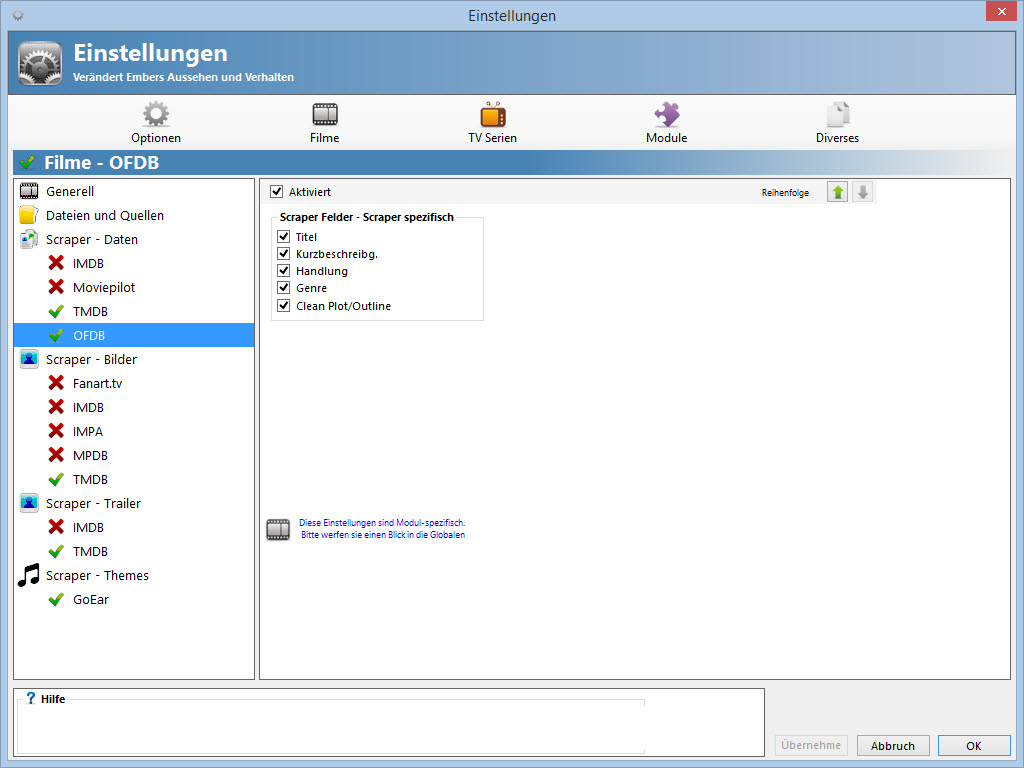Toggle the Genre checkbox
The image size is (1024, 768).
[x=283, y=287]
